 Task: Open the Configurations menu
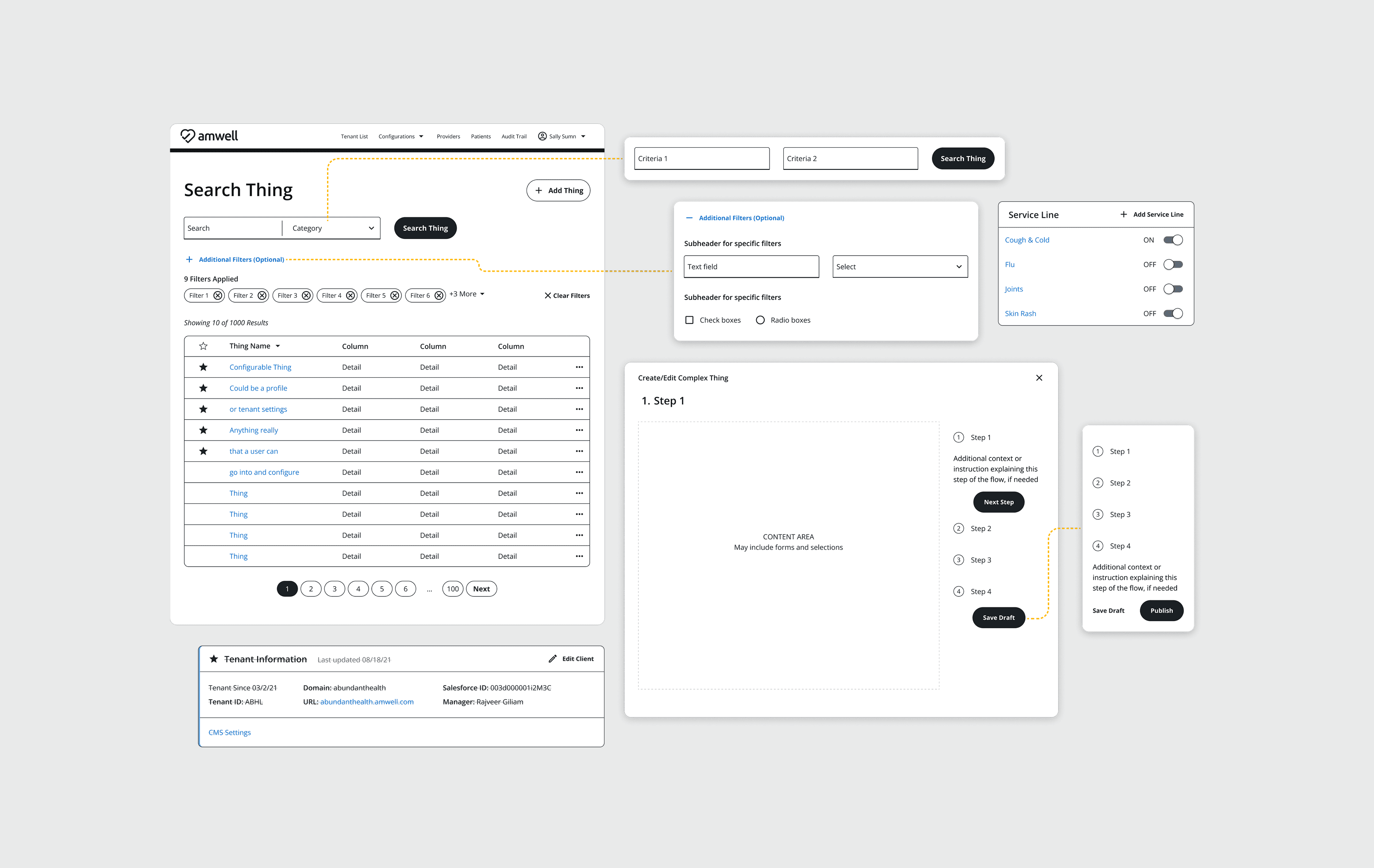coord(400,136)
